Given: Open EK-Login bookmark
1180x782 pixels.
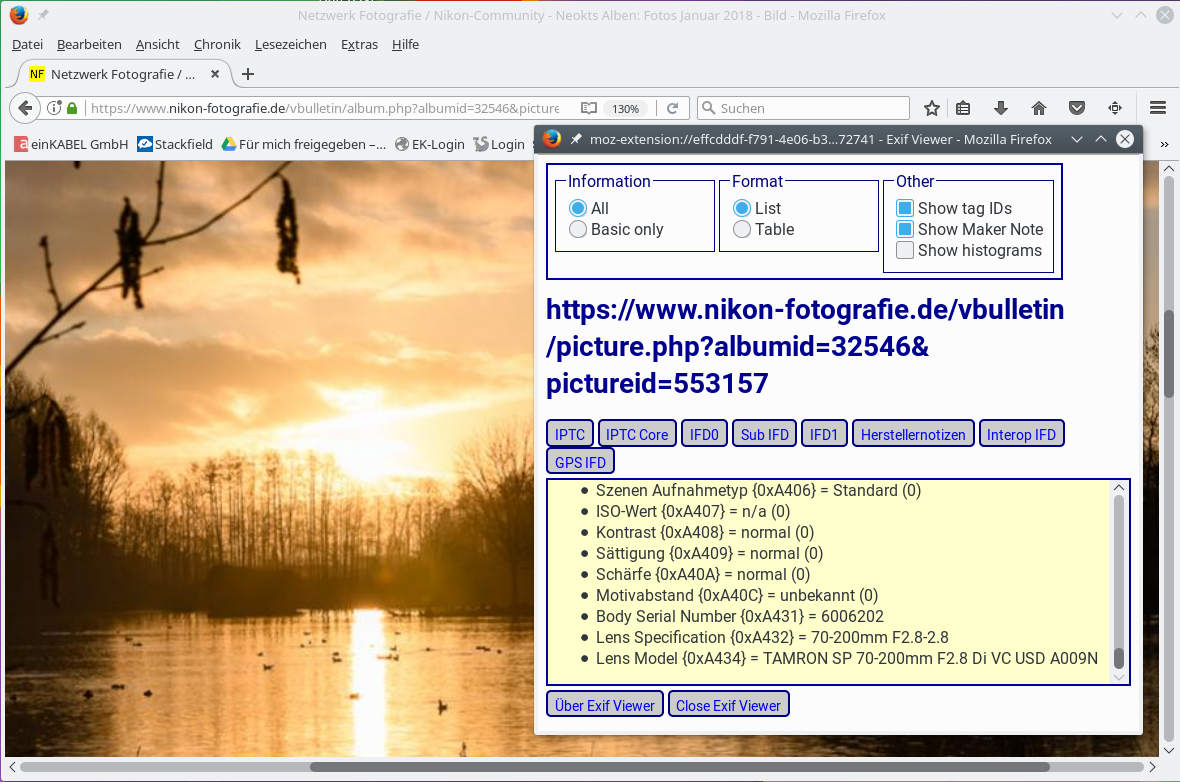Looking at the screenshot, I should tap(430, 145).
